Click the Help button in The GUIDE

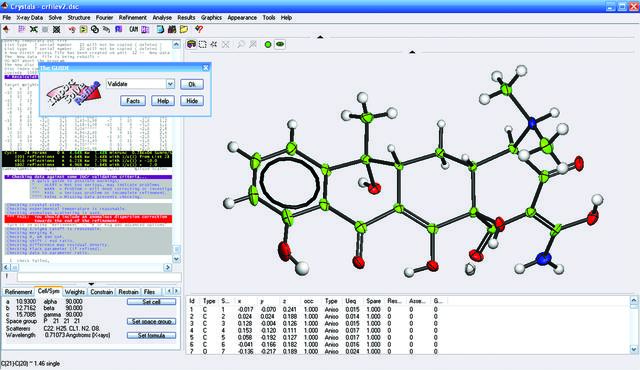tap(163, 101)
